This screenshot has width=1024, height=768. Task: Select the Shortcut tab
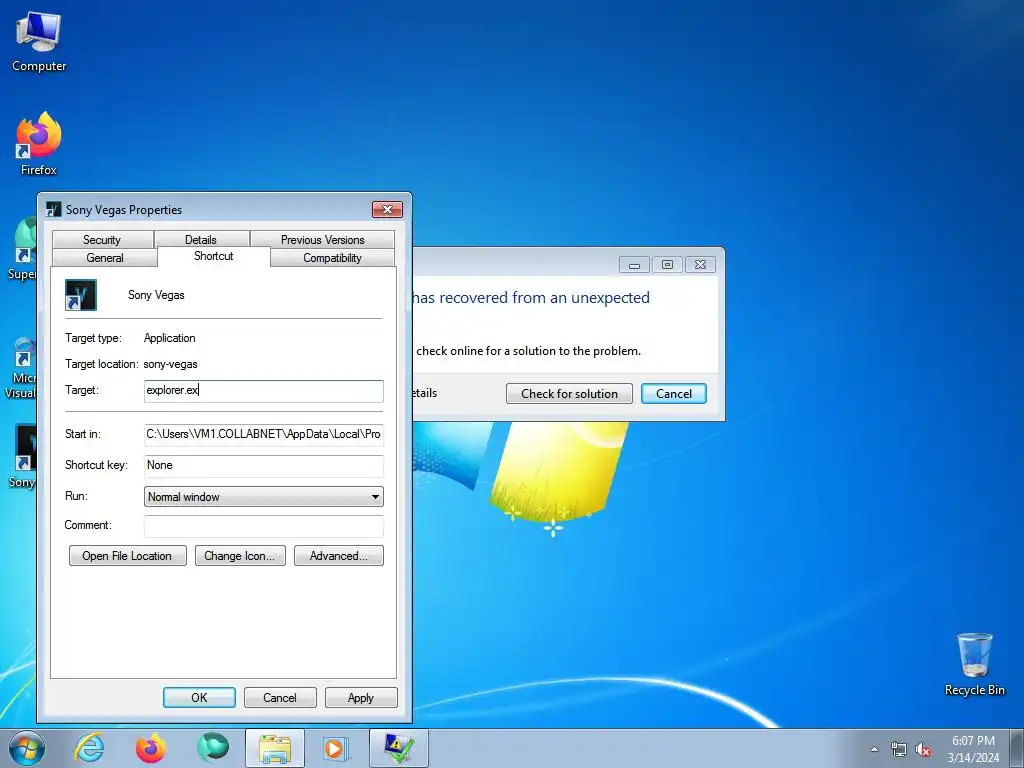coord(214,256)
